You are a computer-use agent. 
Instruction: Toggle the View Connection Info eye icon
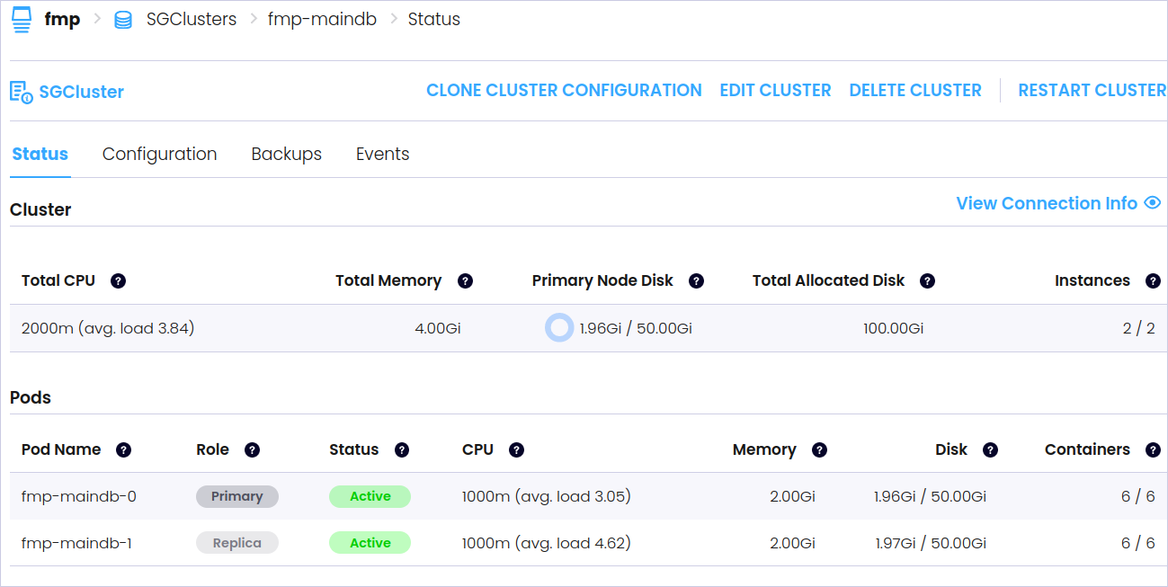pyautogui.click(x=1152, y=203)
